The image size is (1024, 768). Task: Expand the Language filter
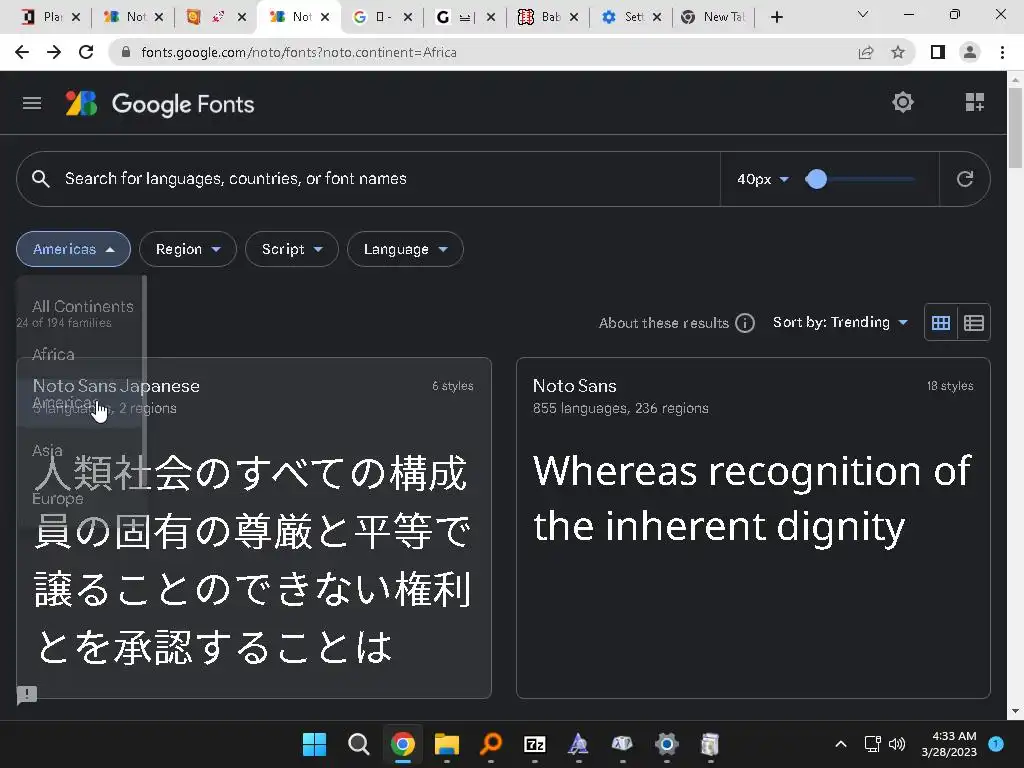[x=405, y=249]
